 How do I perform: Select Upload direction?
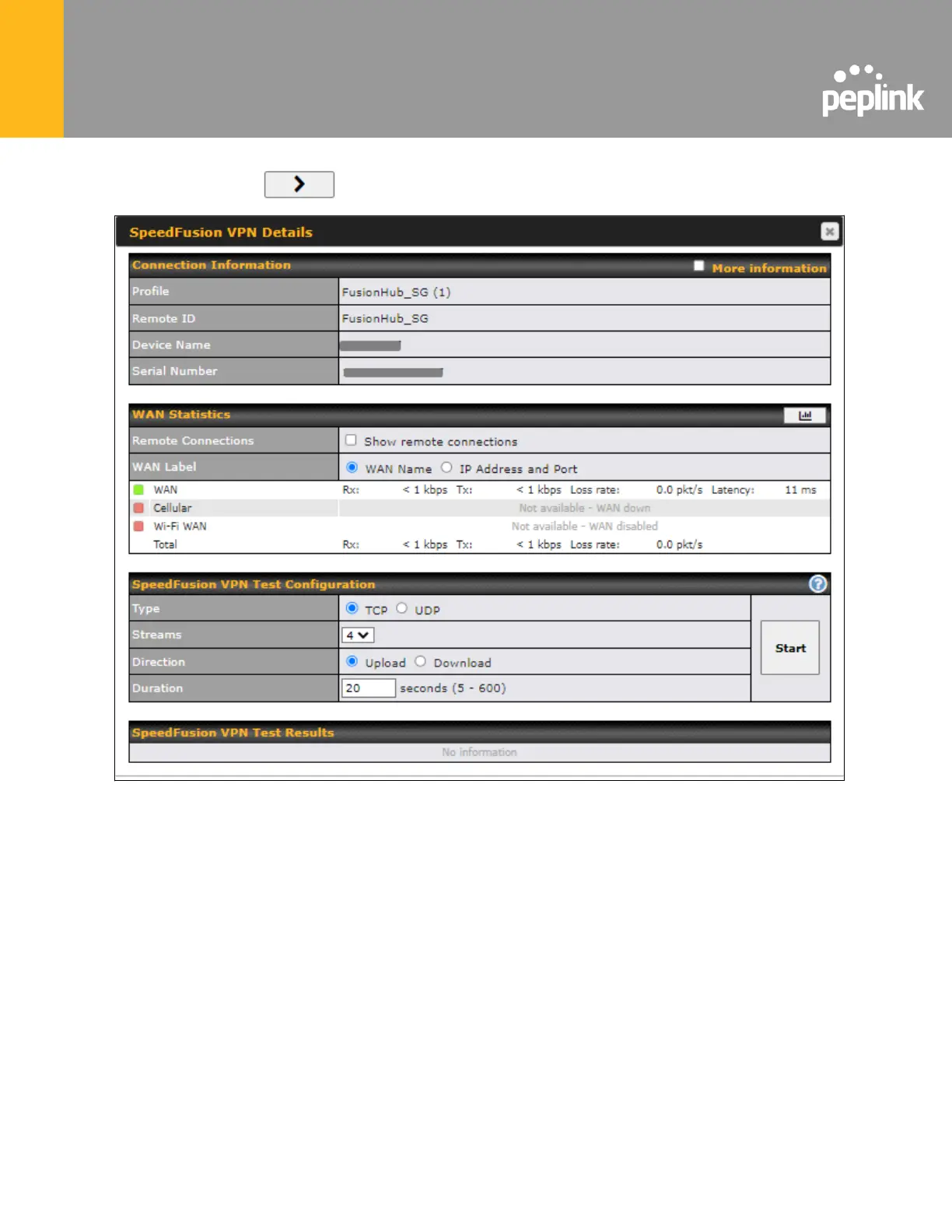352,661
